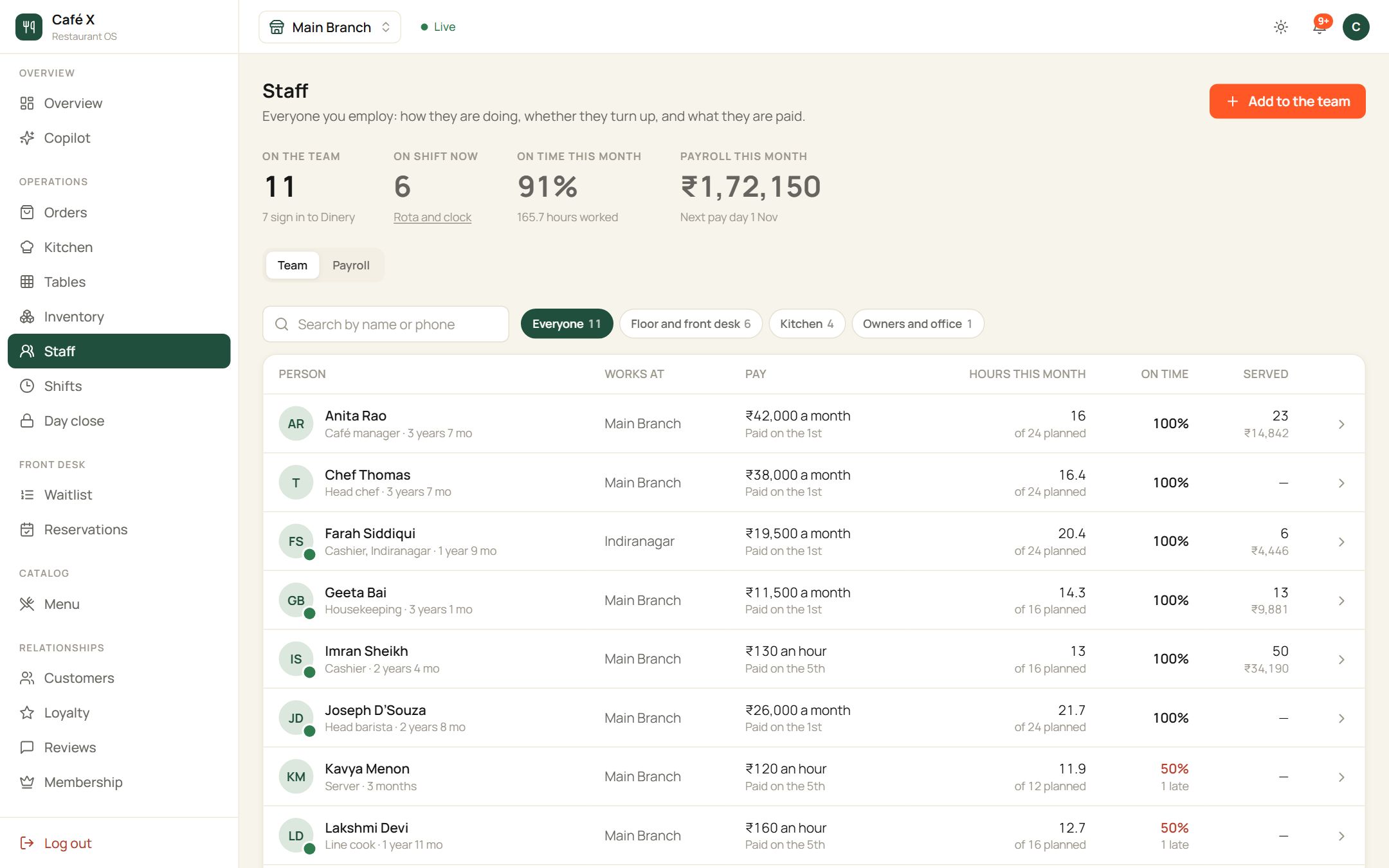
Task: Open the Waitlist page
Action: (x=119, y=495)
